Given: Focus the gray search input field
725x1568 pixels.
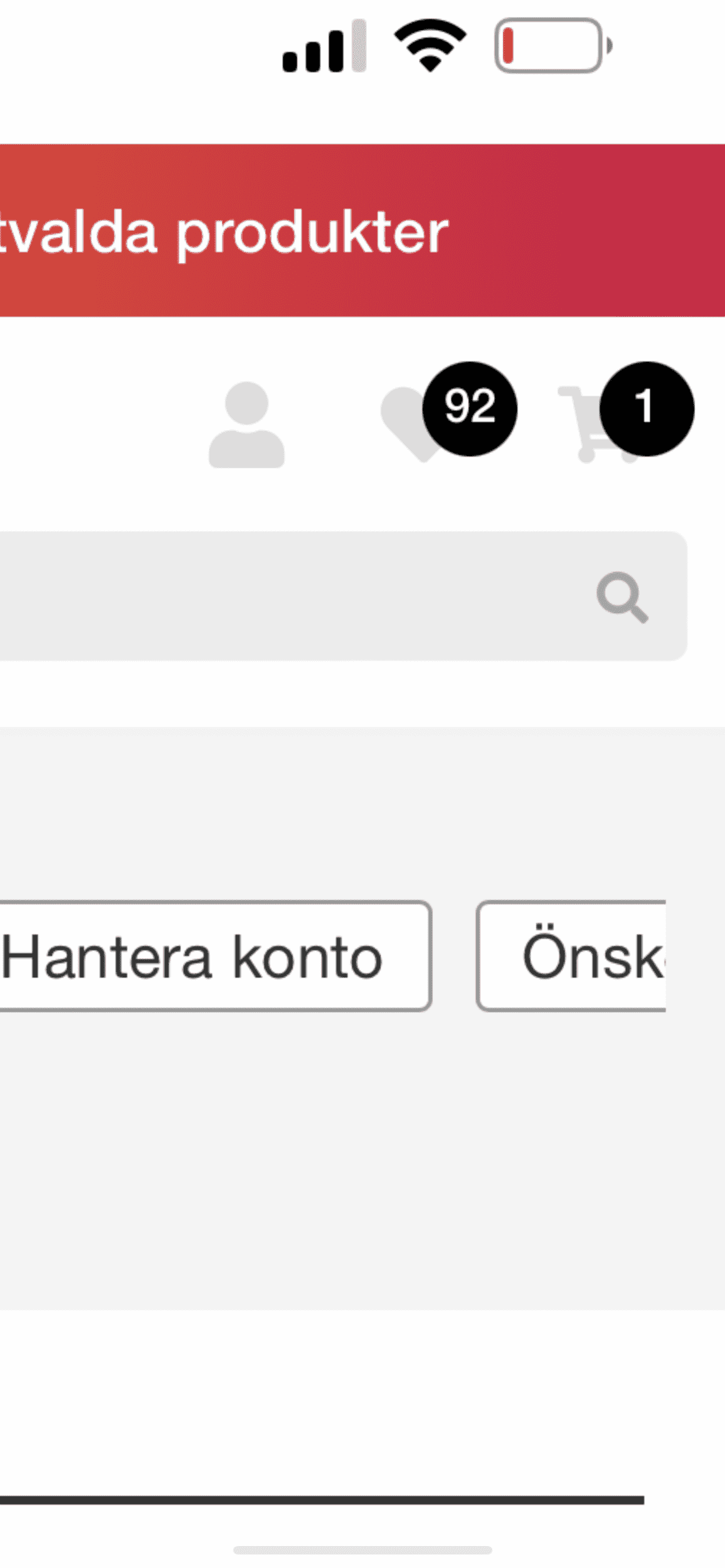Looking at the screenshot, I should click(342, 596).
